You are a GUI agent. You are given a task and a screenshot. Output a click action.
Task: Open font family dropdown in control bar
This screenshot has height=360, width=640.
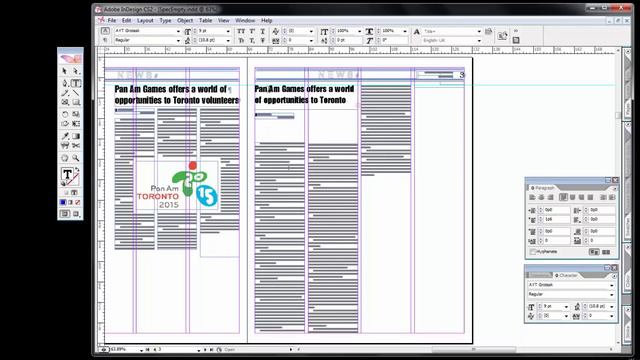(x=178, y=31)
